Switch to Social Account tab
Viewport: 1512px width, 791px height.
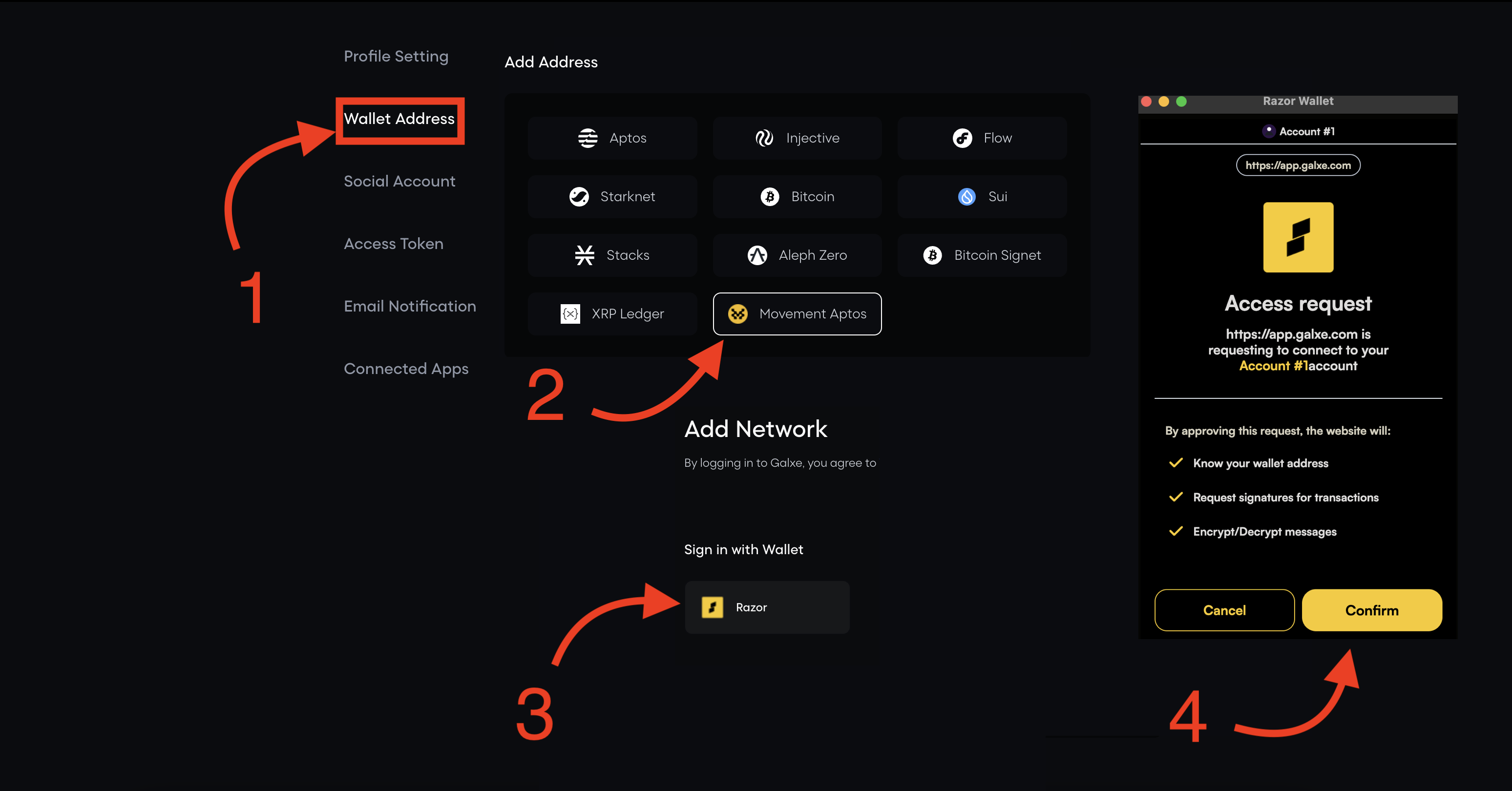[x=399, y=181]
